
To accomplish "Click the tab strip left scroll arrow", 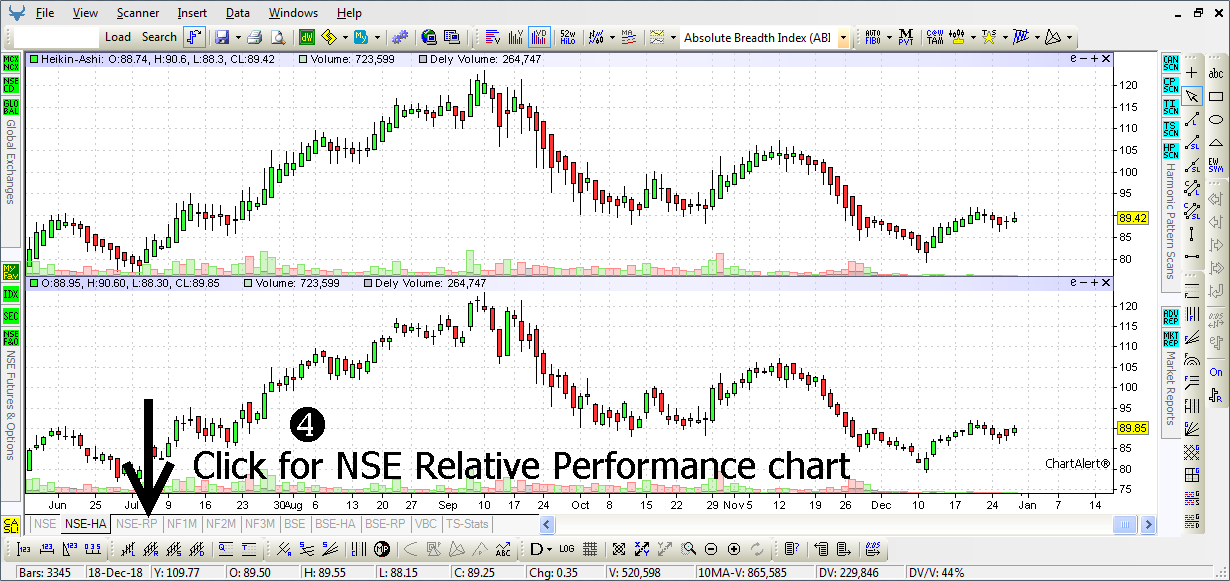I will [x=547, y=524].
